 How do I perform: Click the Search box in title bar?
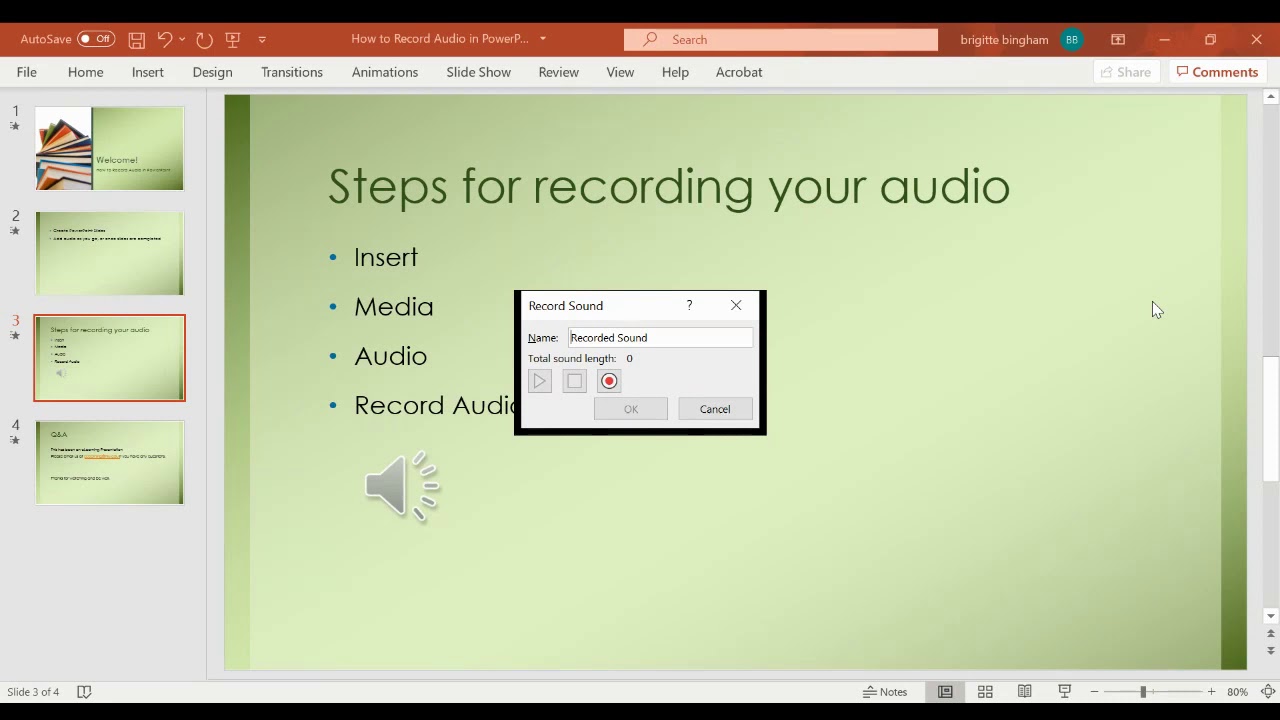(x=781, y=39)
